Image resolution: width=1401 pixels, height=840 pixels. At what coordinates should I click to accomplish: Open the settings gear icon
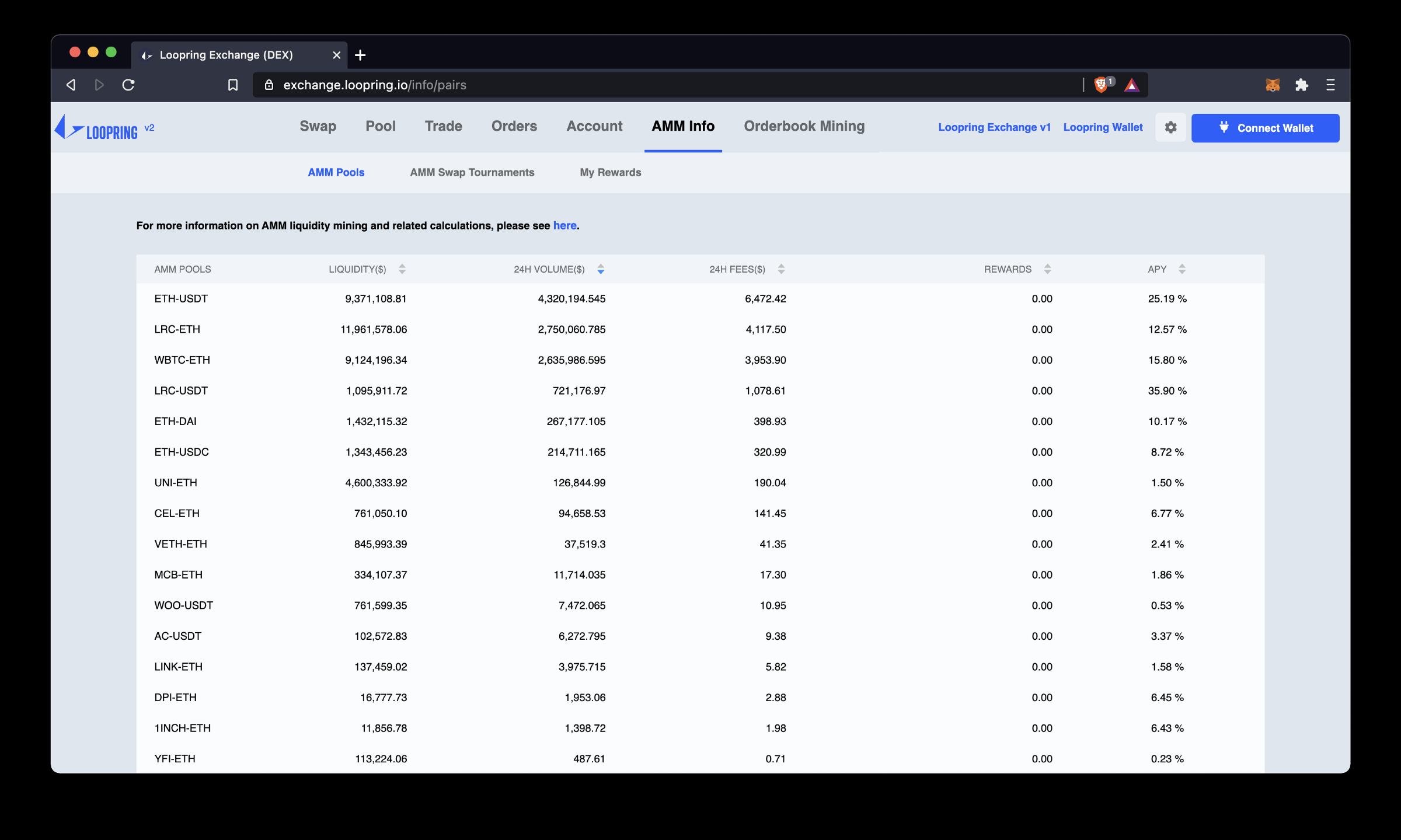point(1170,127)
